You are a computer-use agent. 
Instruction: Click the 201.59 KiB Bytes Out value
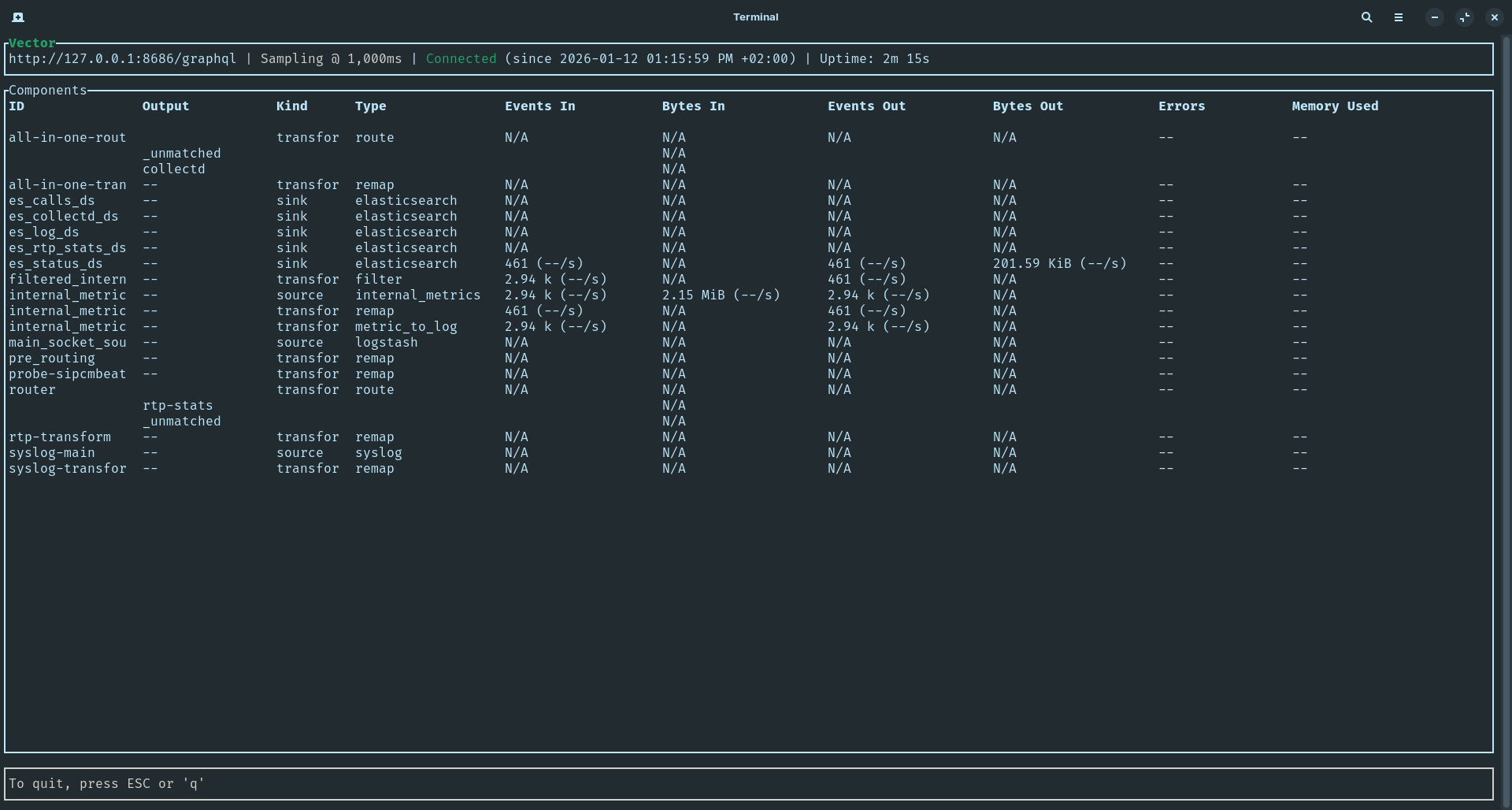pos(1059,264)
